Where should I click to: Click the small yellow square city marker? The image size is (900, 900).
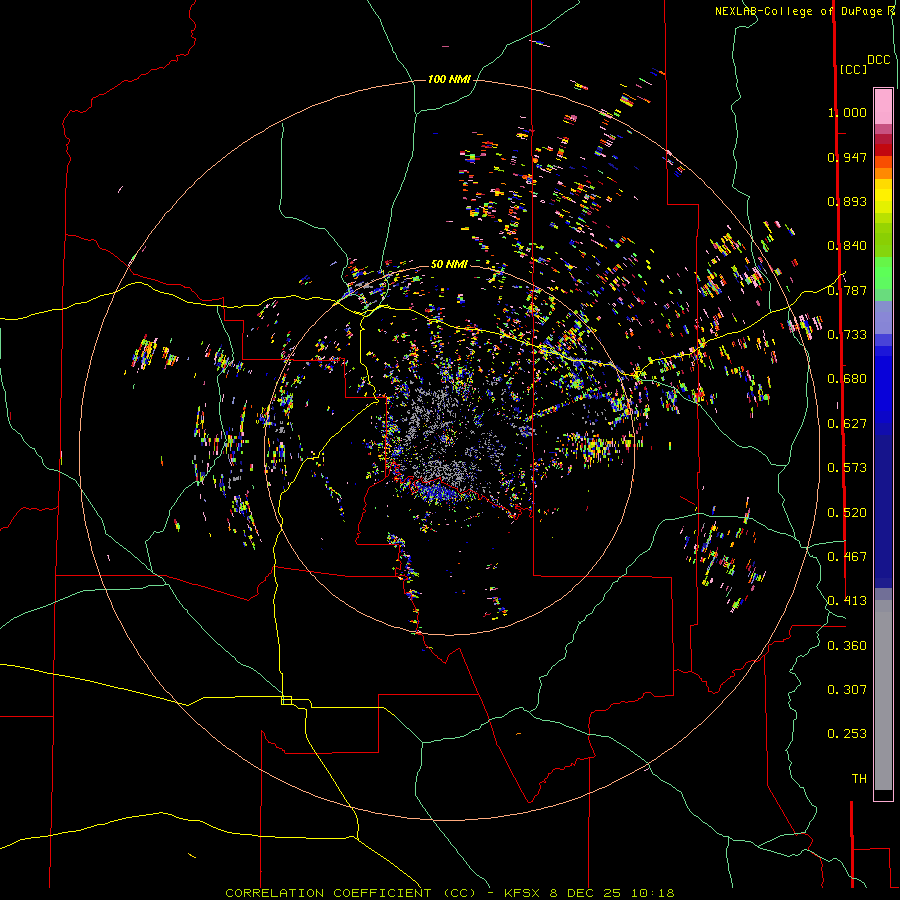click(x=286, y=700)
